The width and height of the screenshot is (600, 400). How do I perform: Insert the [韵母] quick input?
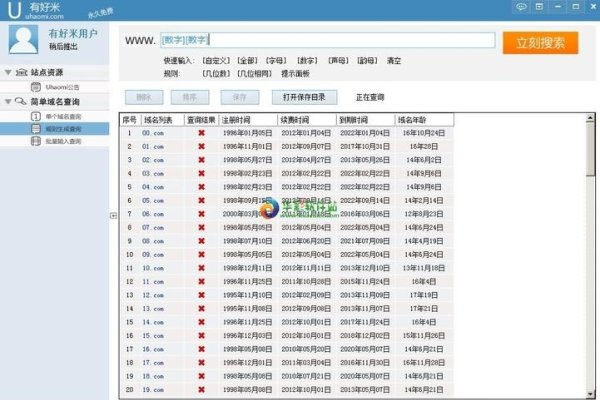(x=367, y=60)
